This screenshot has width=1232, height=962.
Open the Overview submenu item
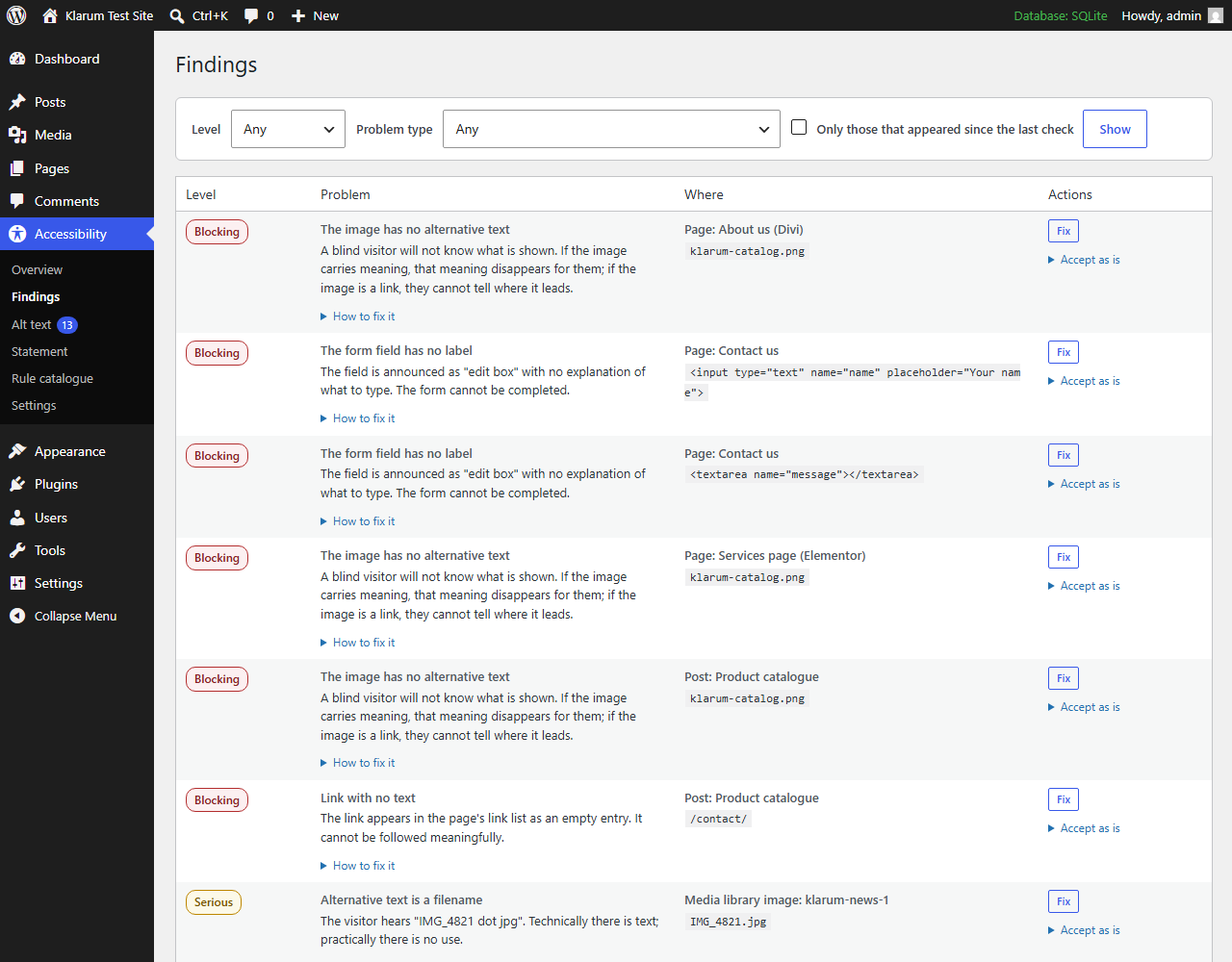pos(37,270)
